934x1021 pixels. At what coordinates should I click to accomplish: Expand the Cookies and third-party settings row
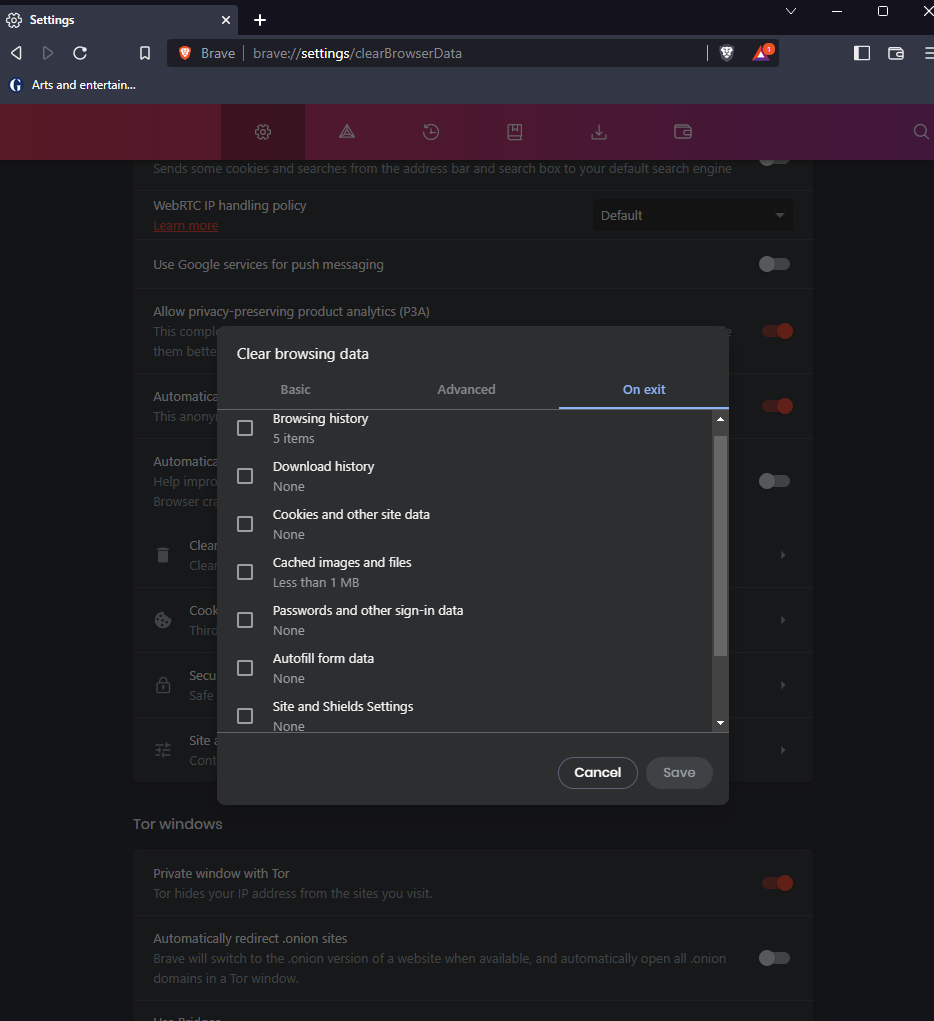[x=782, y=620]
